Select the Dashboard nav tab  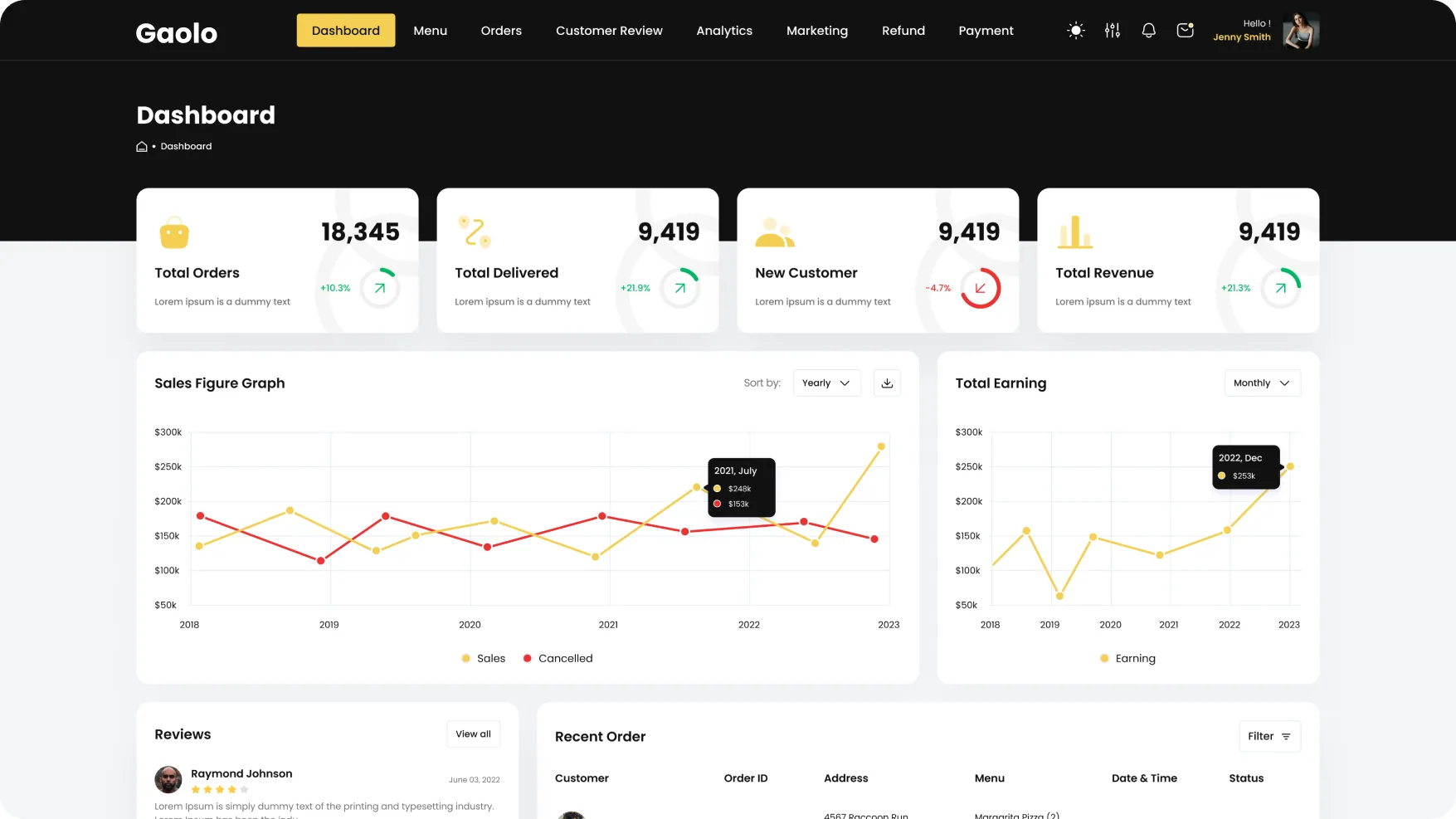[x=346, y=31]
